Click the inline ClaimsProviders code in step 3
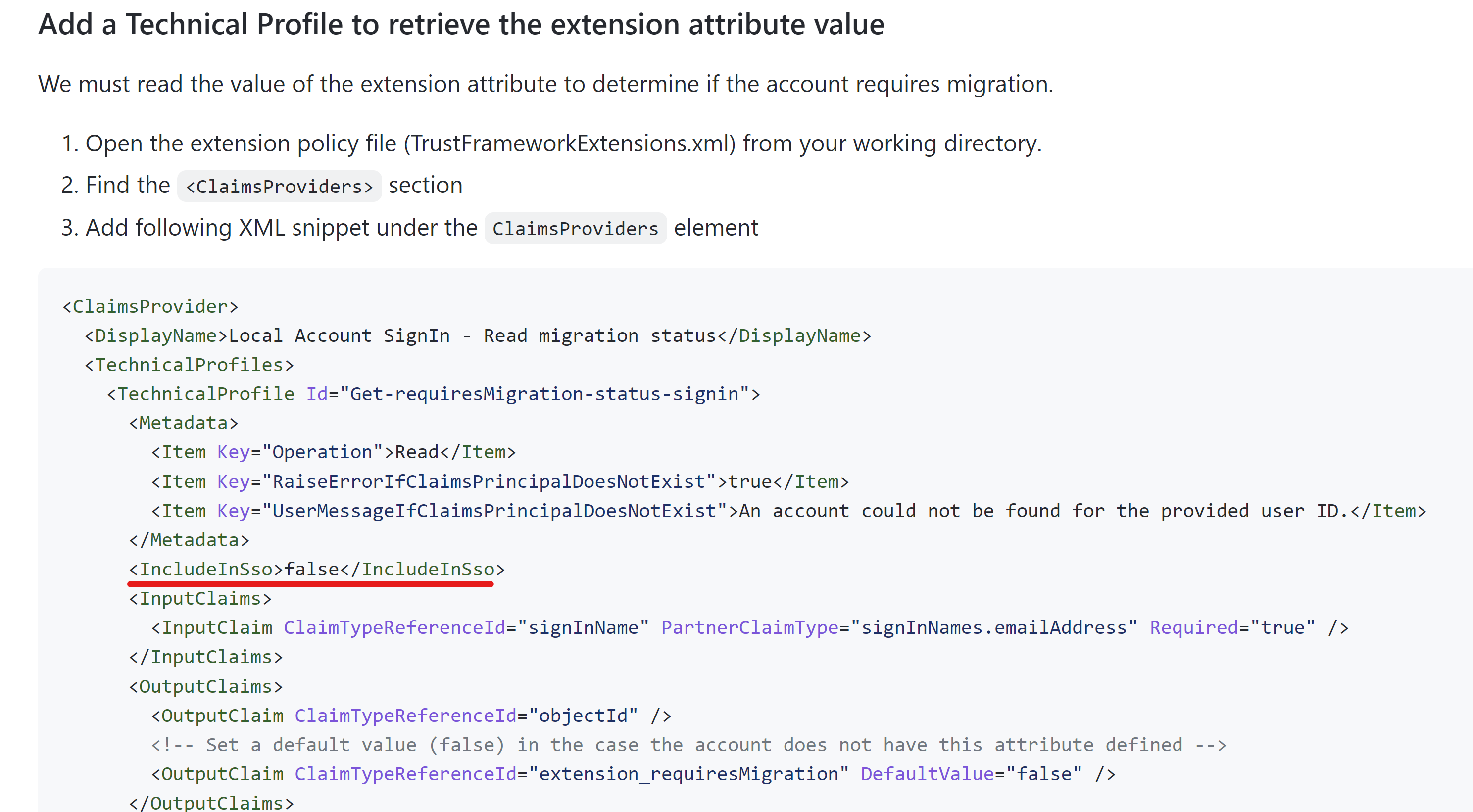1473x812 pixels. point(575,229)
